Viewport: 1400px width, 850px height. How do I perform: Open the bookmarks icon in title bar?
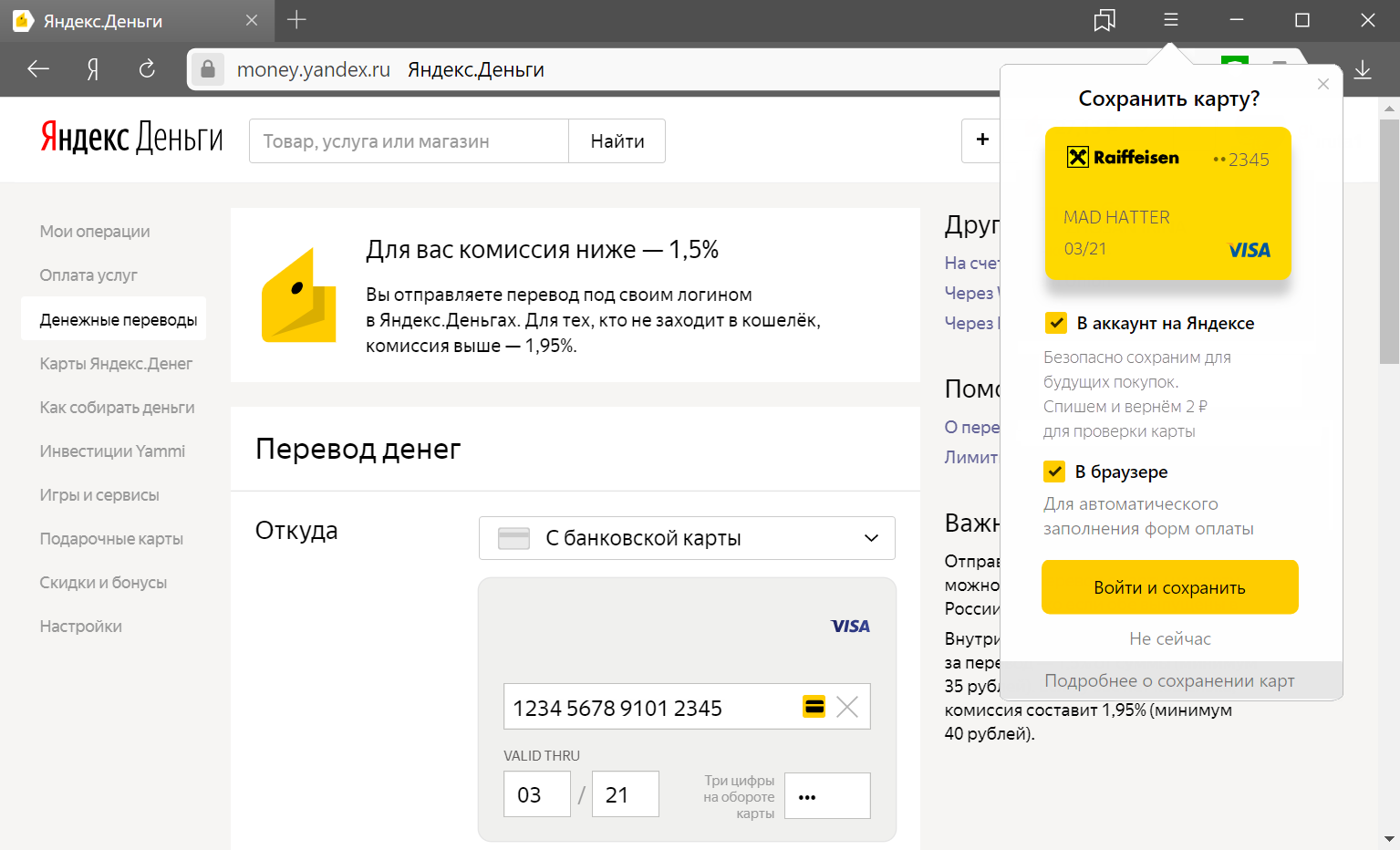[1104, 20]
